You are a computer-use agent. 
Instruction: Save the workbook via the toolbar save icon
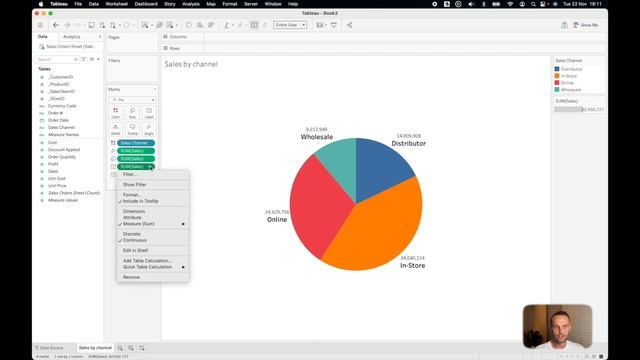coord(91,25)
